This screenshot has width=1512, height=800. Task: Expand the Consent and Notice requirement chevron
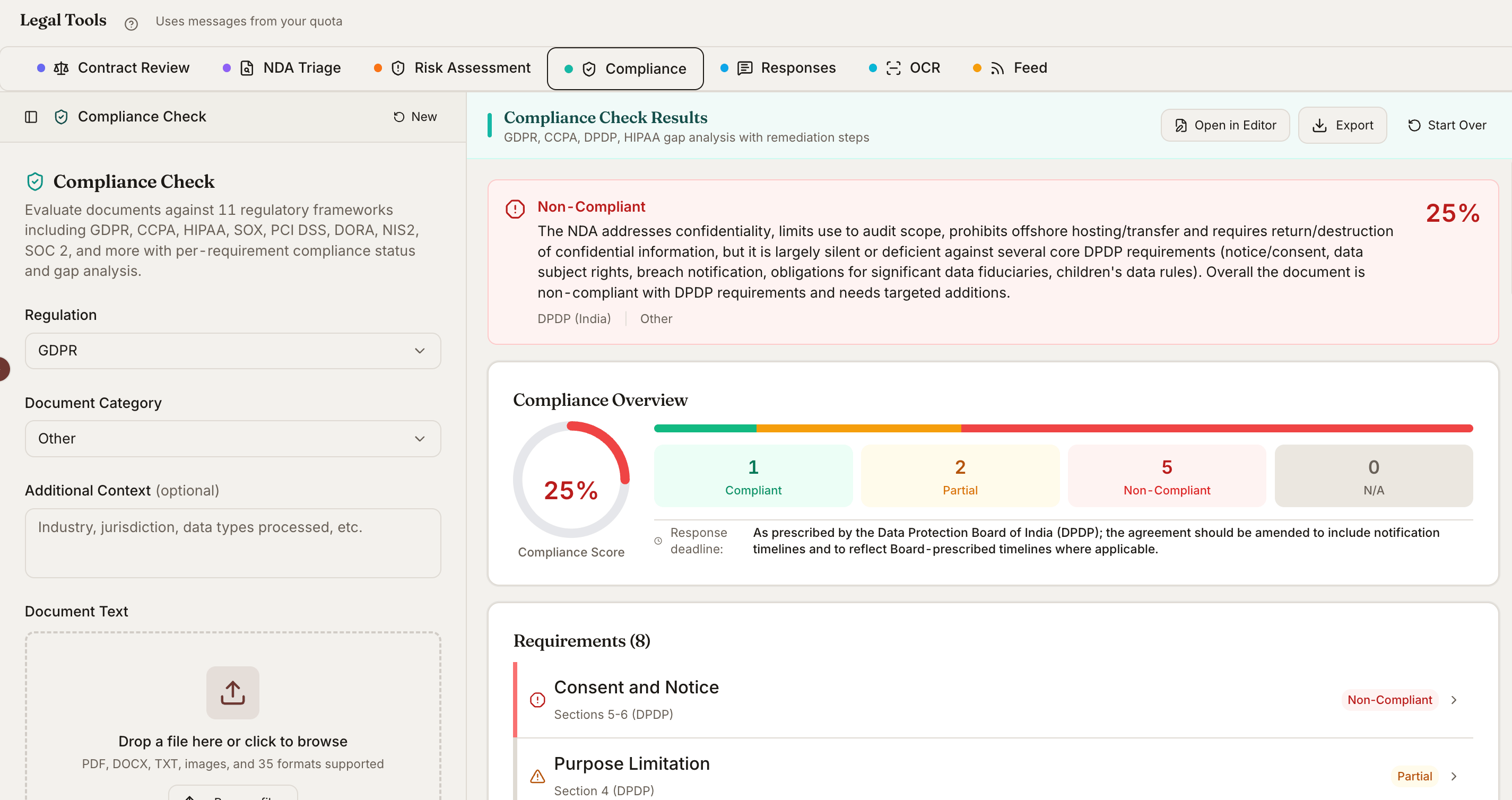pyautogui.click(x=1453, y=700)
